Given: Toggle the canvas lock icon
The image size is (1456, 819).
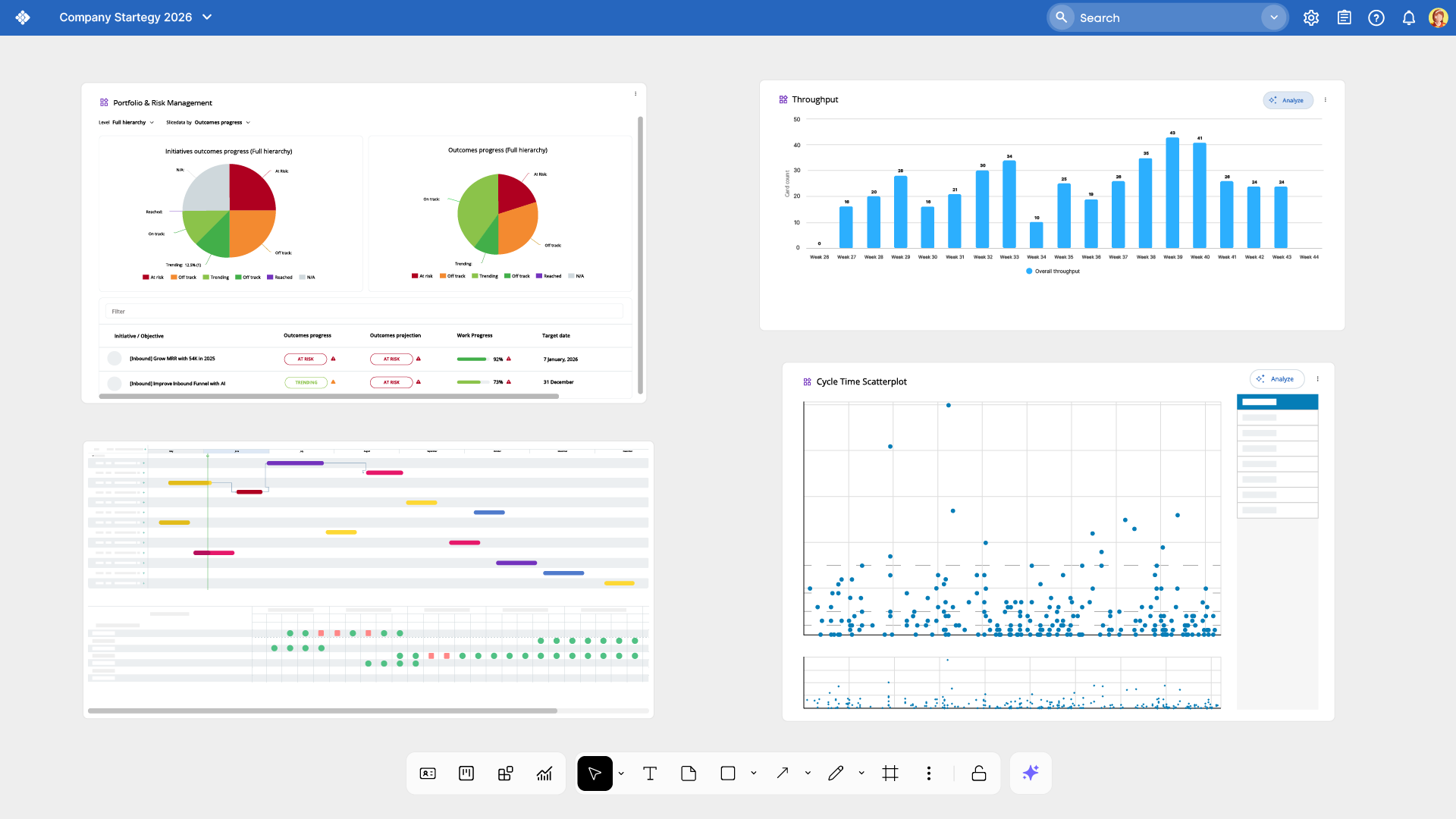Looking at the screenshot, I should (x=979, y=773).
